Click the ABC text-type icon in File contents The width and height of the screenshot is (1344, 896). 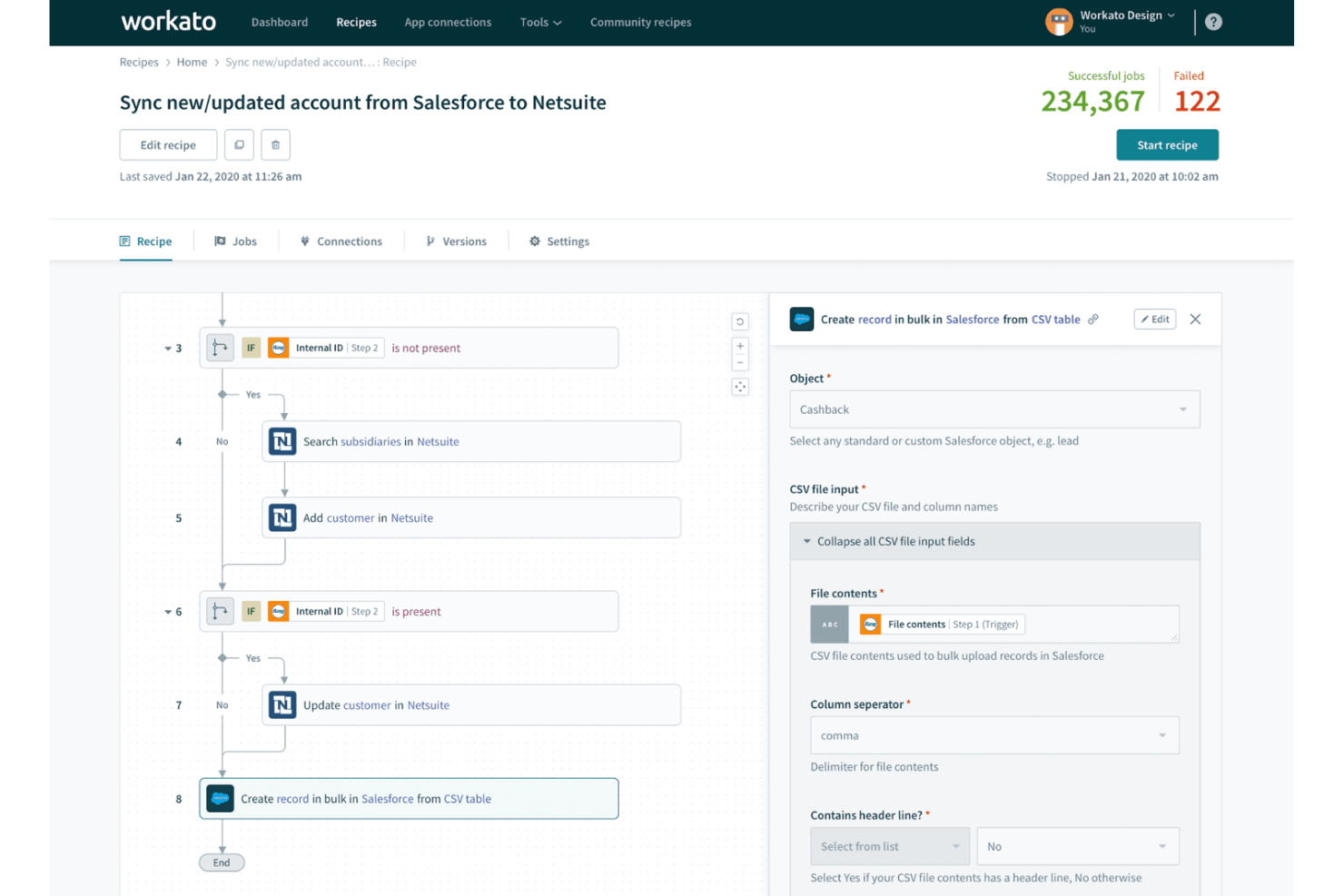click(x=830, y=625)
